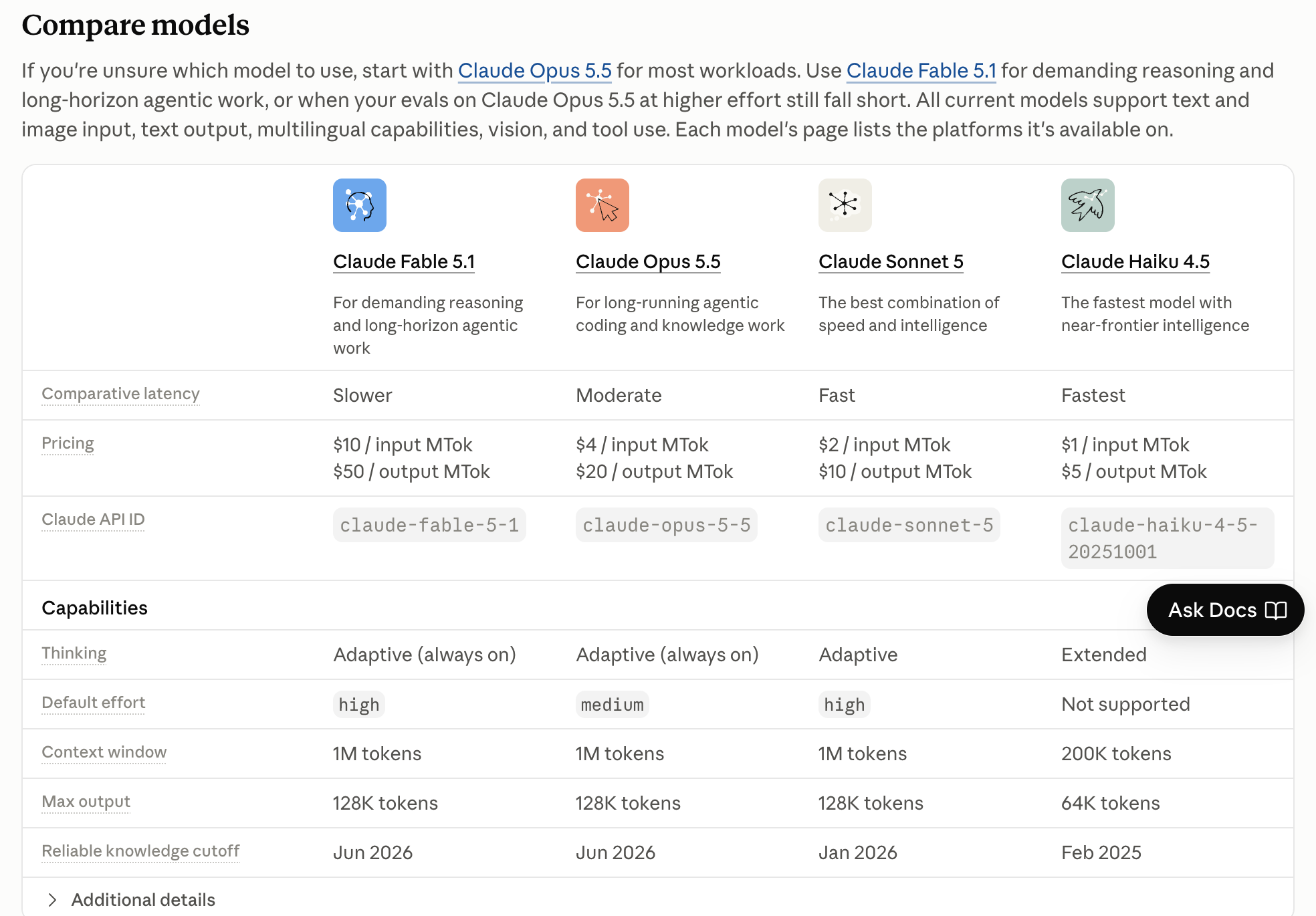Click the green Claude Haiku 4.5 bird icon
The height and width of the screenshot is (916, 1316).
1088,205
